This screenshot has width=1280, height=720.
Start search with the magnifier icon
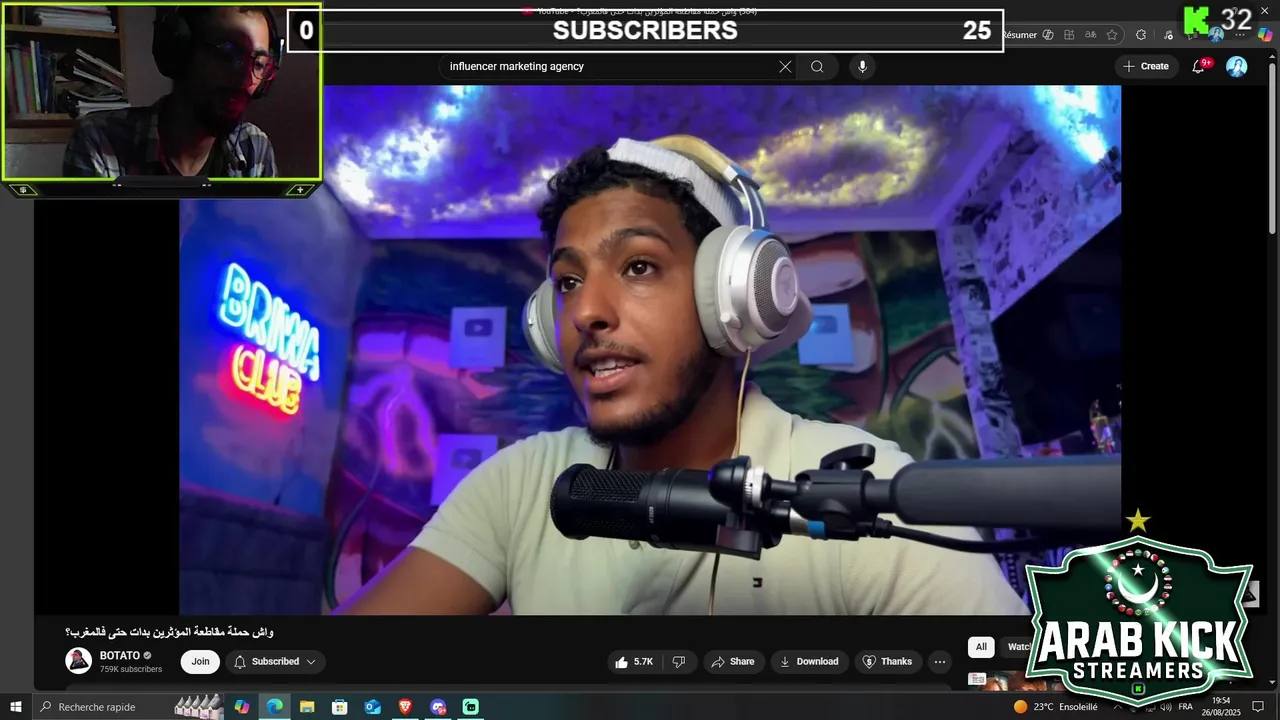817,67
